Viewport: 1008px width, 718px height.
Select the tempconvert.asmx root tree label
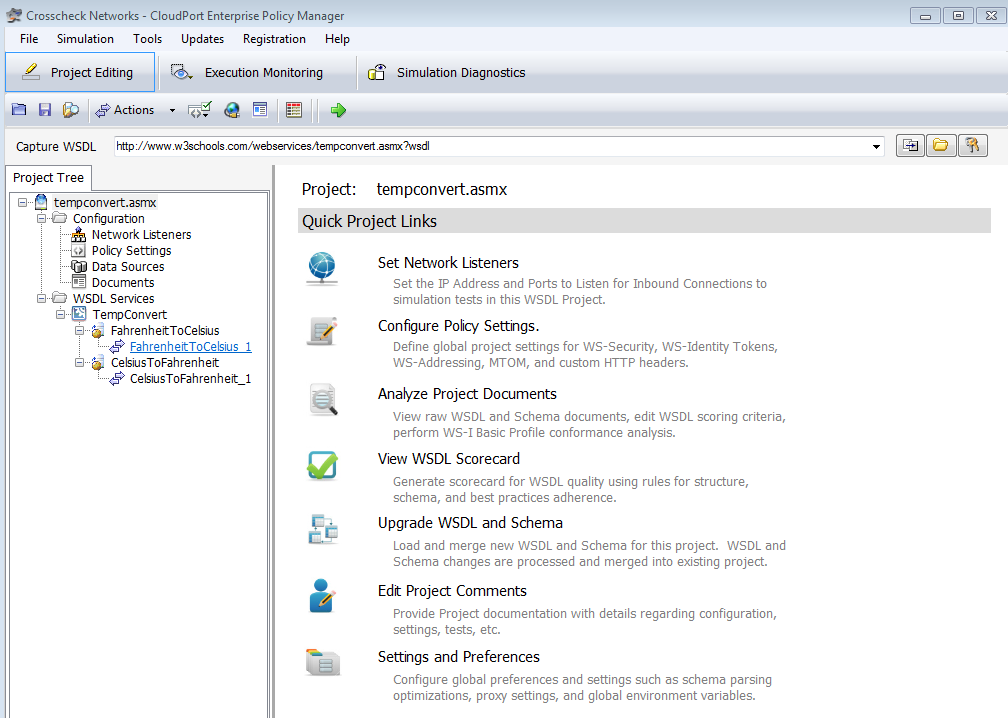[x=105, y=202]
